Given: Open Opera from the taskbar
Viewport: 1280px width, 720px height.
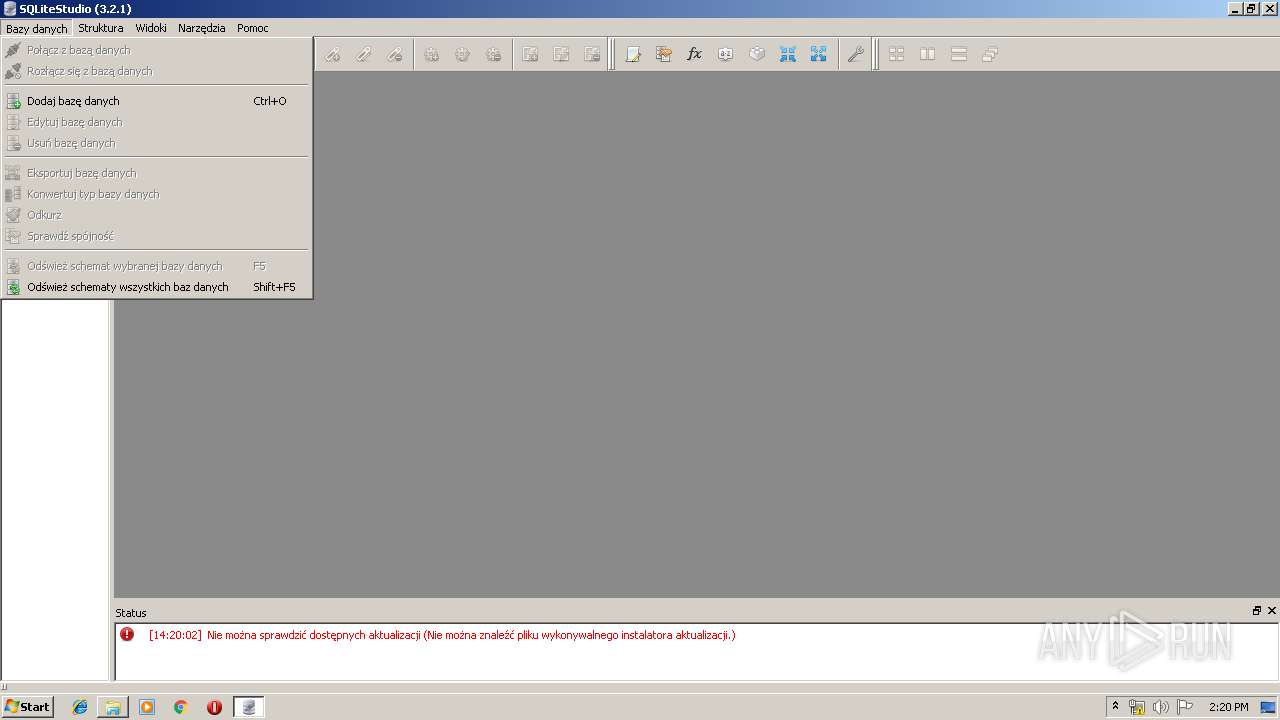Looking at the screenshot, I should [x=214, y=707].
